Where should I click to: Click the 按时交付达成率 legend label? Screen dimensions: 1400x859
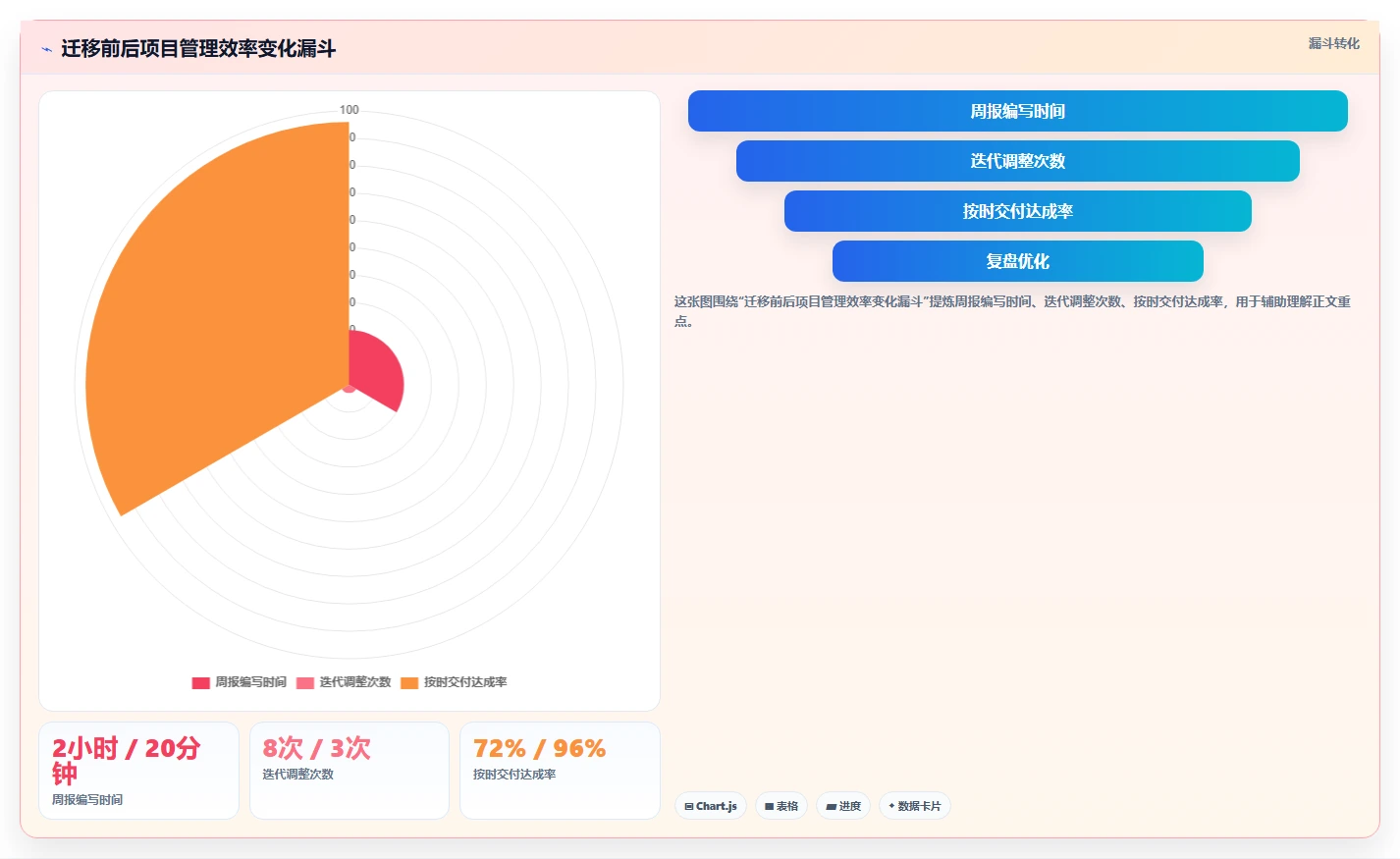(x=465, y=682)
